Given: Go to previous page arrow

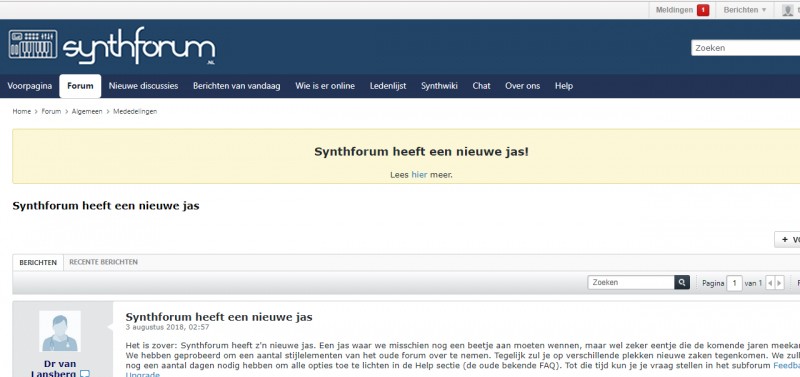Looking at the screenshot, I should (x=770, y=283).
